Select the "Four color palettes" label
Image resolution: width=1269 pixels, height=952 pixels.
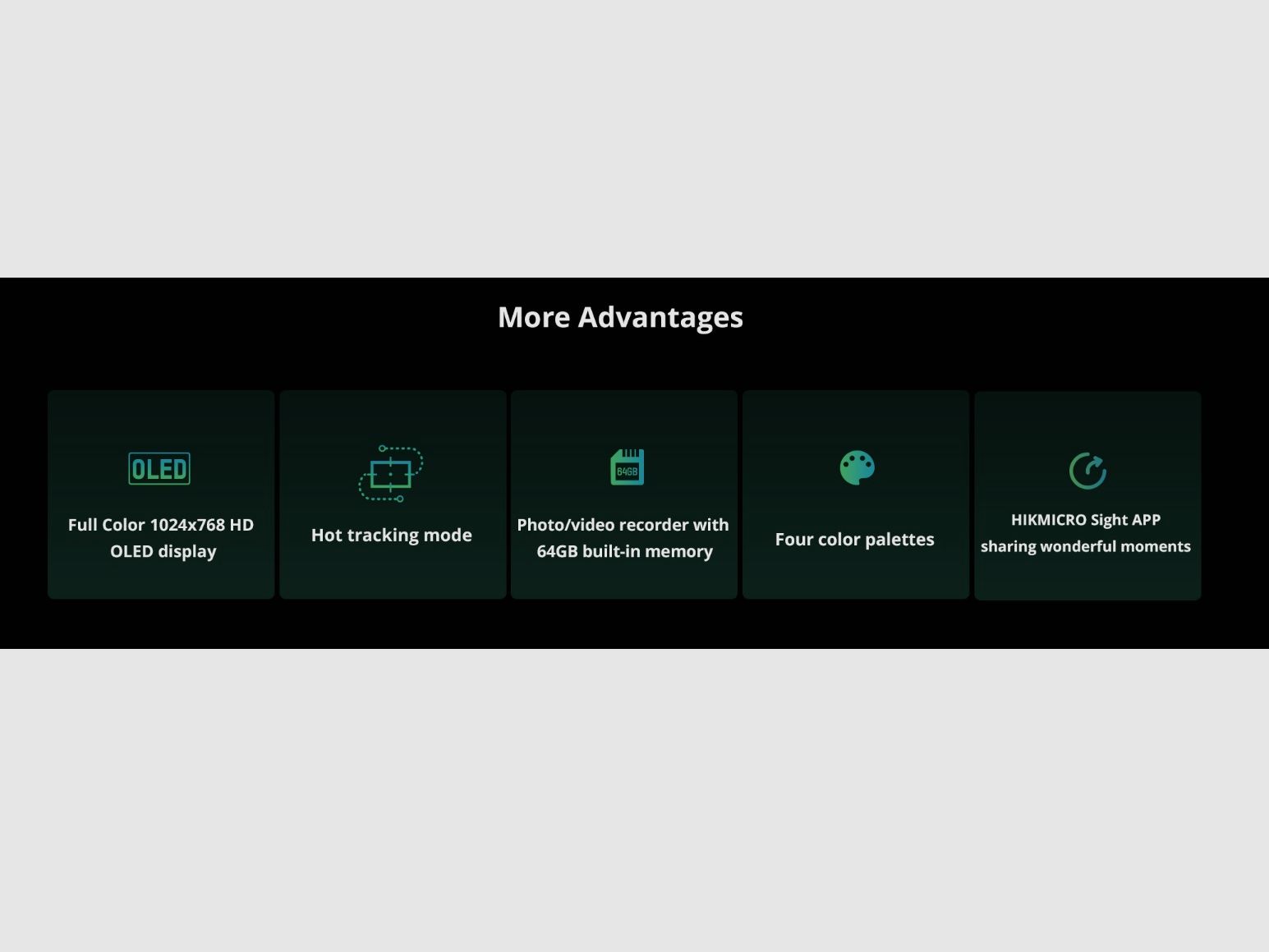(x=855, y=539)
